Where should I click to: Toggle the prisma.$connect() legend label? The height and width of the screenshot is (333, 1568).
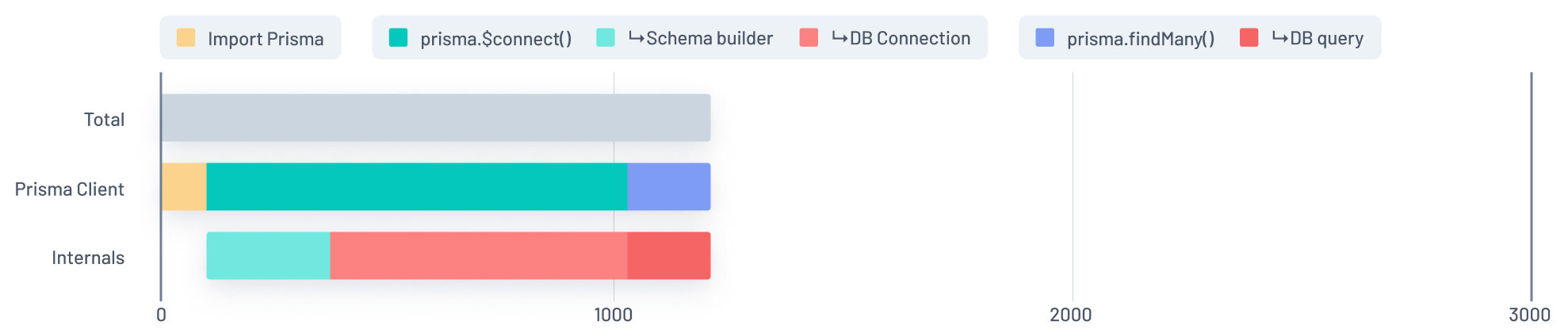tap(495, 39)
